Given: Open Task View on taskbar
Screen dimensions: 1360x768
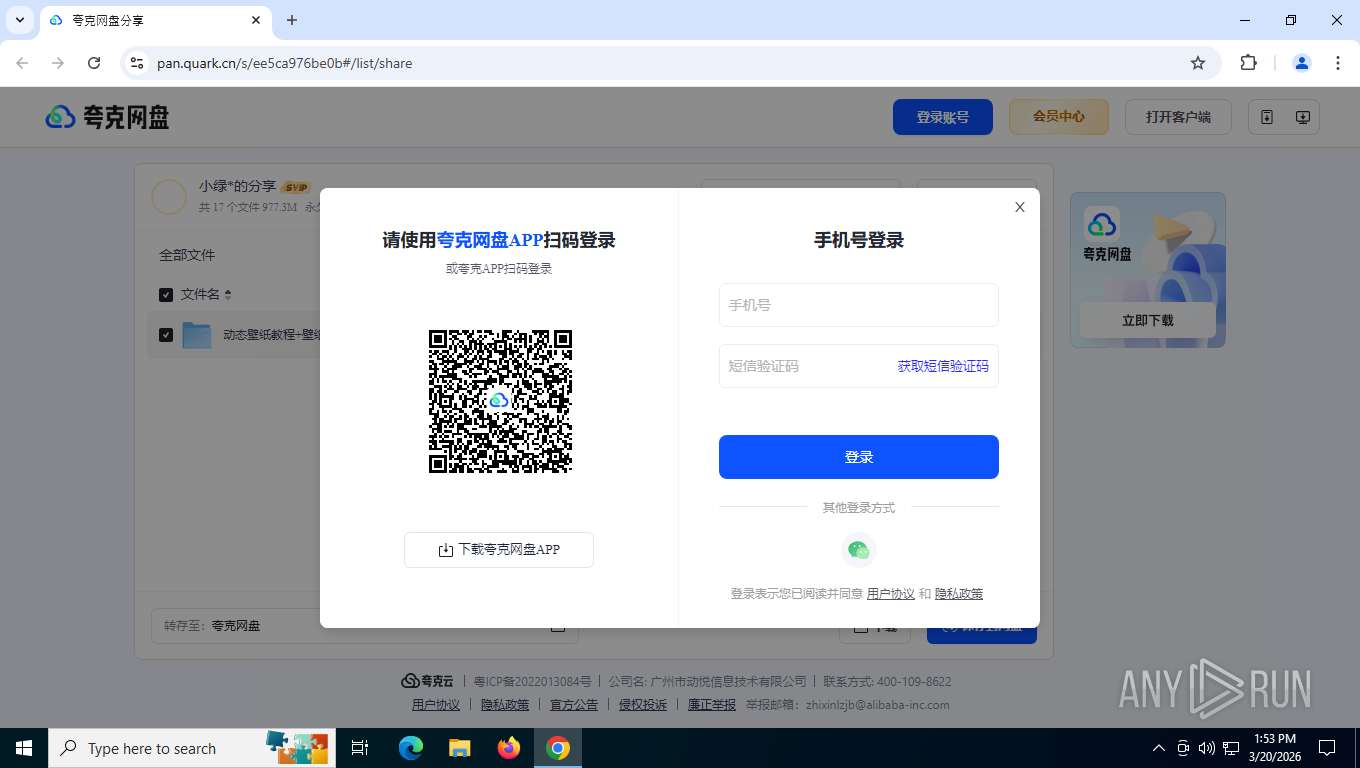Looking at the screenshot, I should [360, 748].
